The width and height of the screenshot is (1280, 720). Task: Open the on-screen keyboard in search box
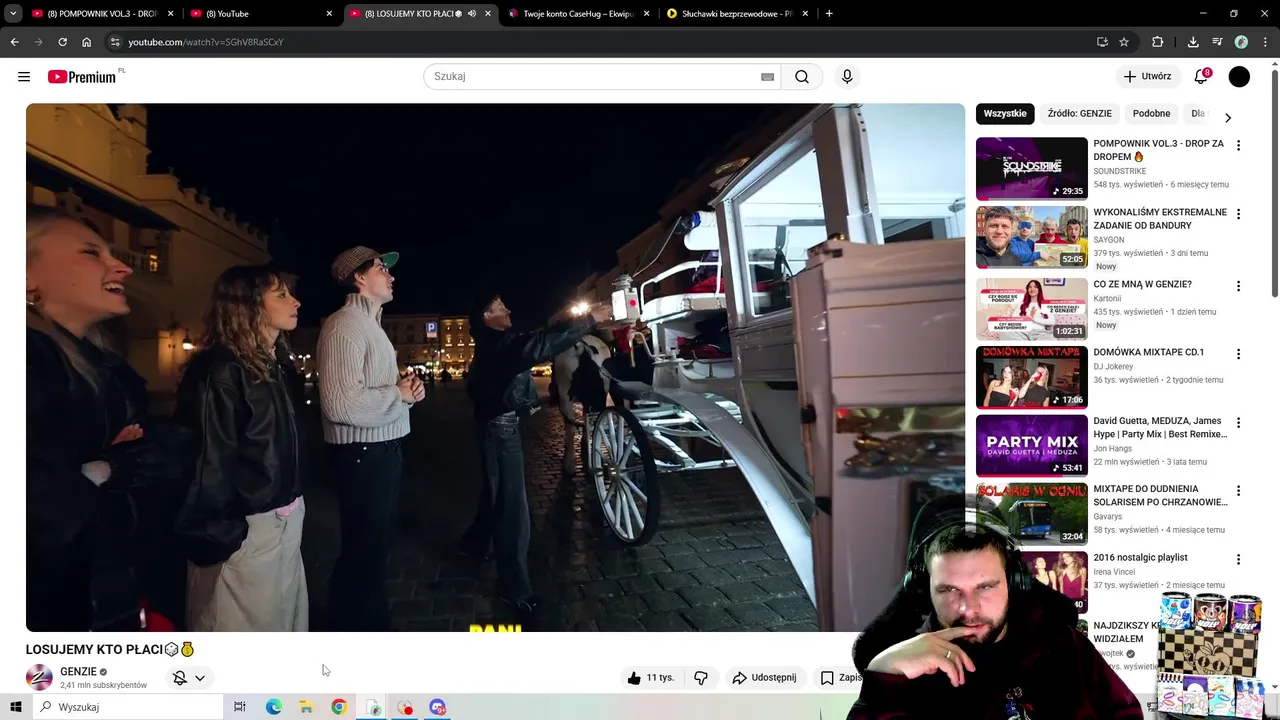[x=767, y=77]
